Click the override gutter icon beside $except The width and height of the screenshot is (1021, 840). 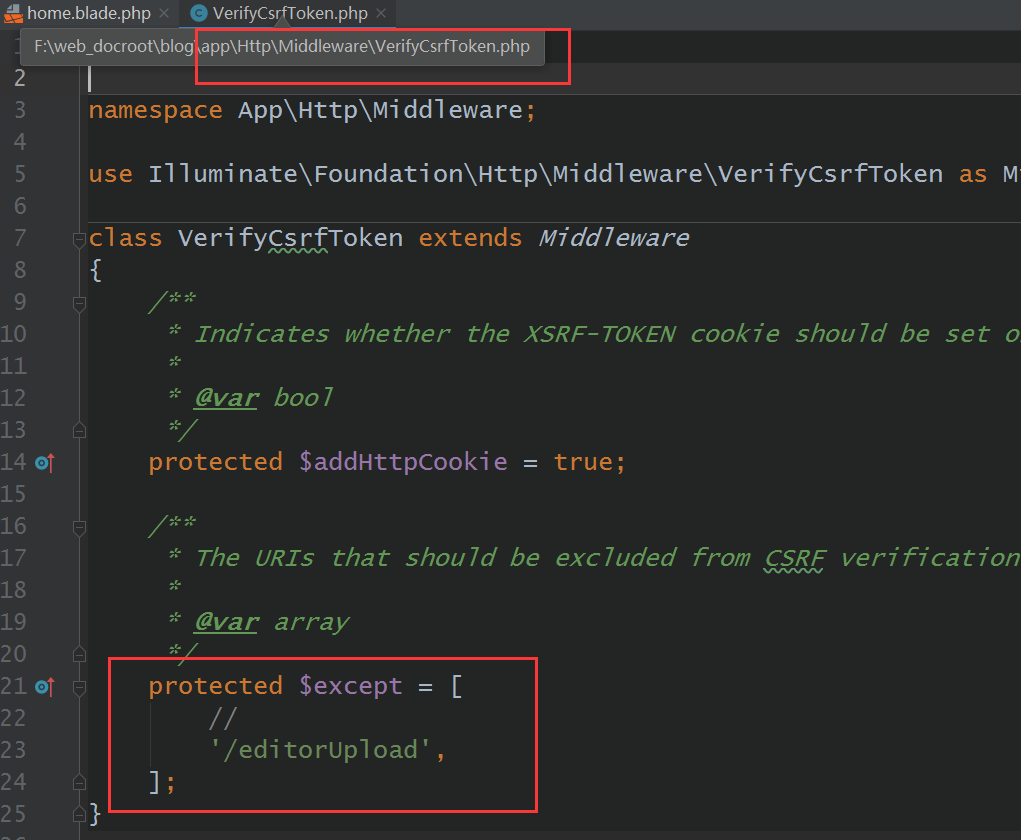[44, 687]
